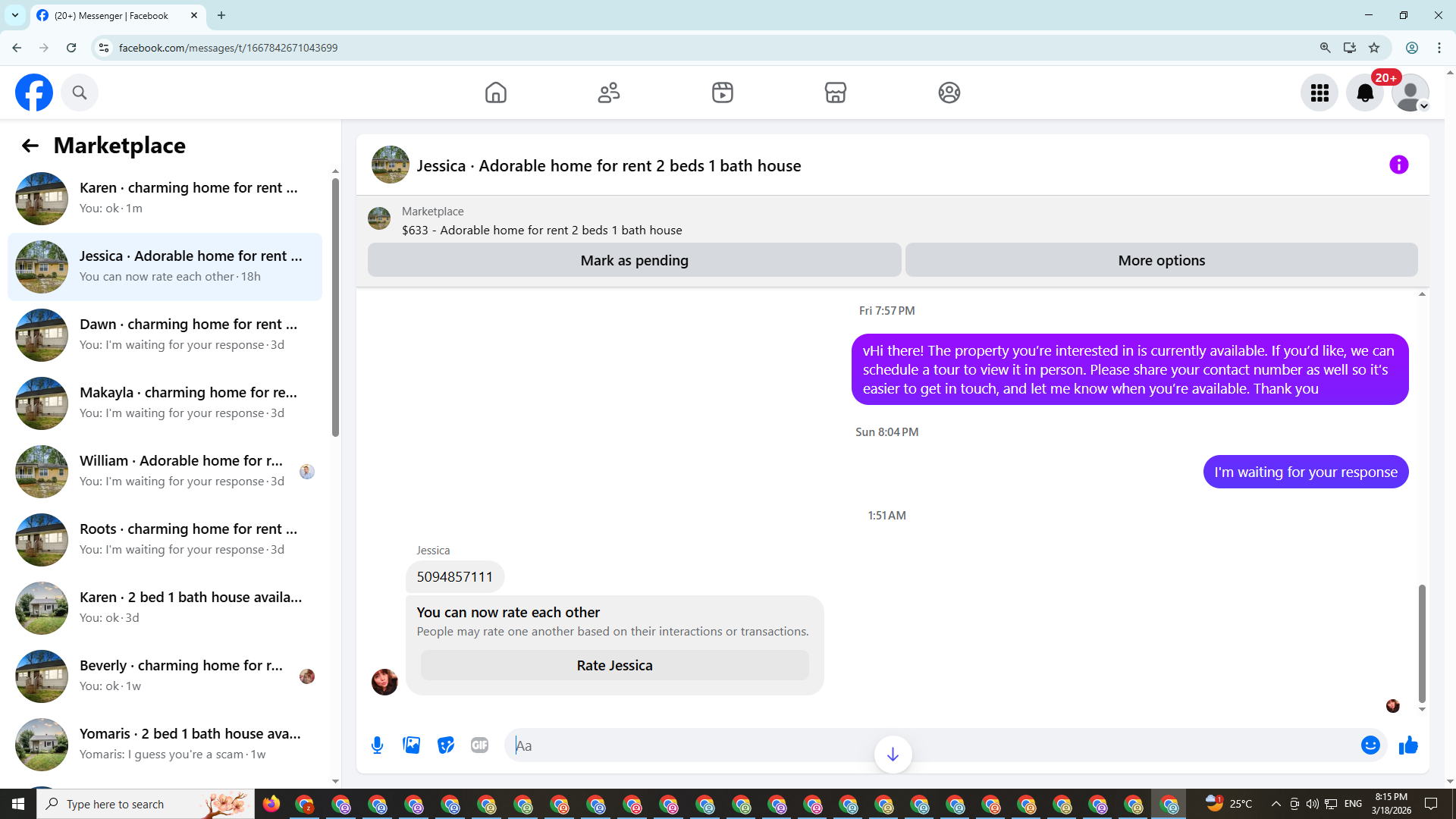1456x819 pixels.
Task: Open the sticker picker icon
Action: point(446,745)
